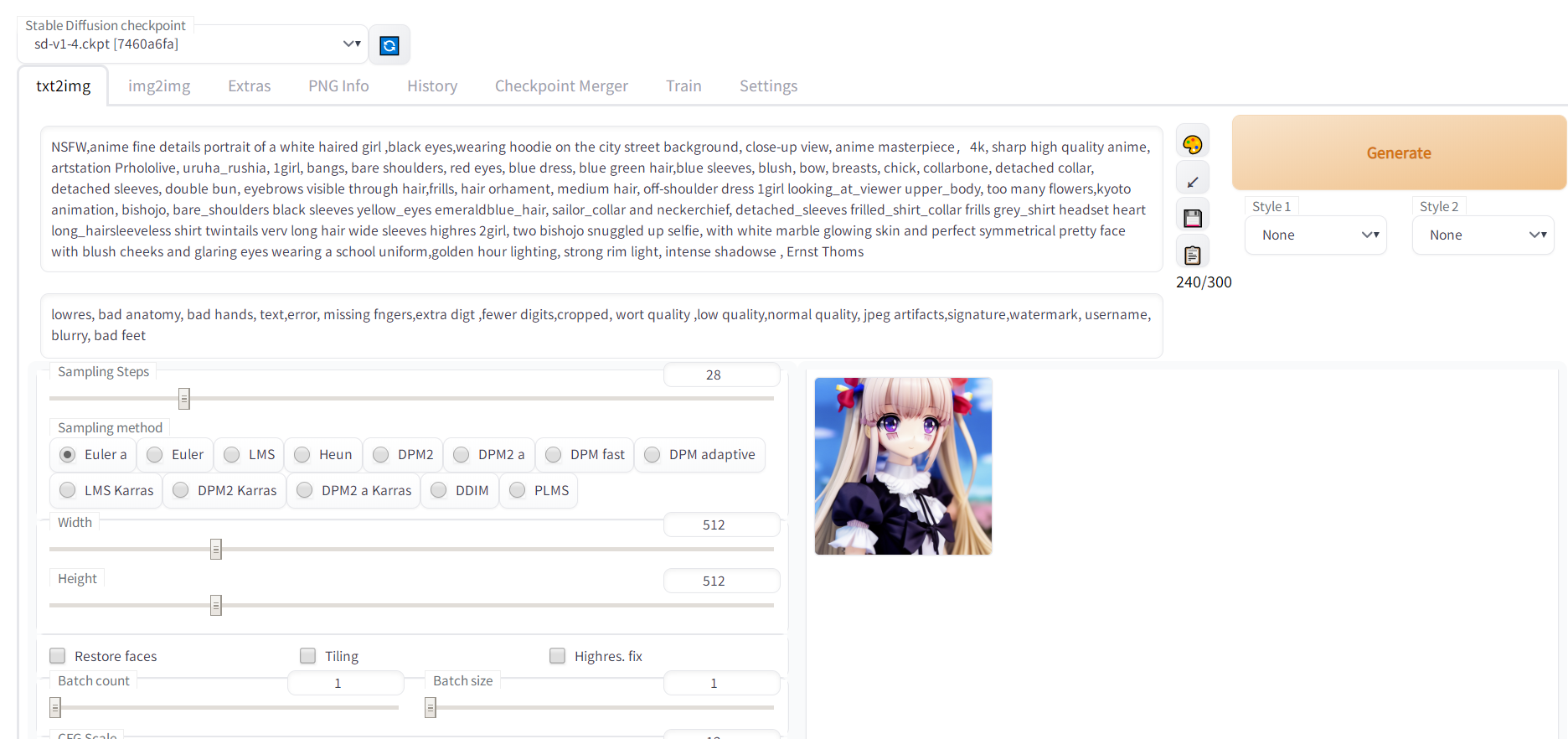Click the Width value field
Screen dimensions: 1568x739
click(722, 525)
